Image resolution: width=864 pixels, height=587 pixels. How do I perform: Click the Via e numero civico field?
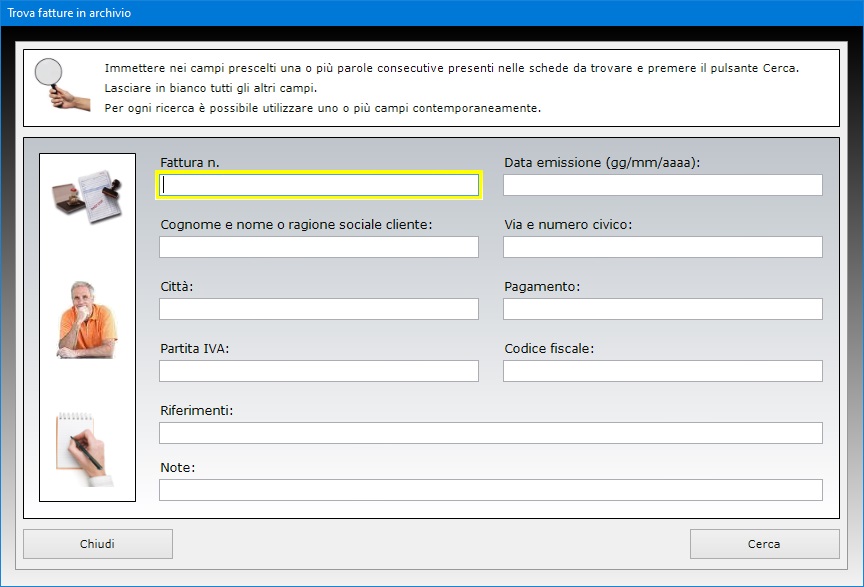[663, 247]
